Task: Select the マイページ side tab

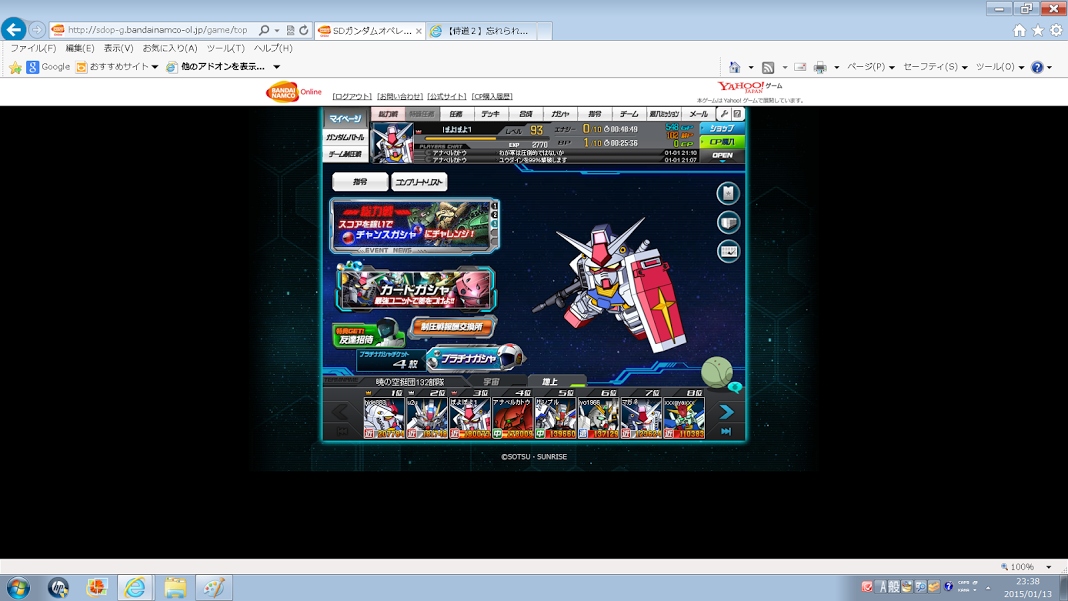Action: pos(345,119)
